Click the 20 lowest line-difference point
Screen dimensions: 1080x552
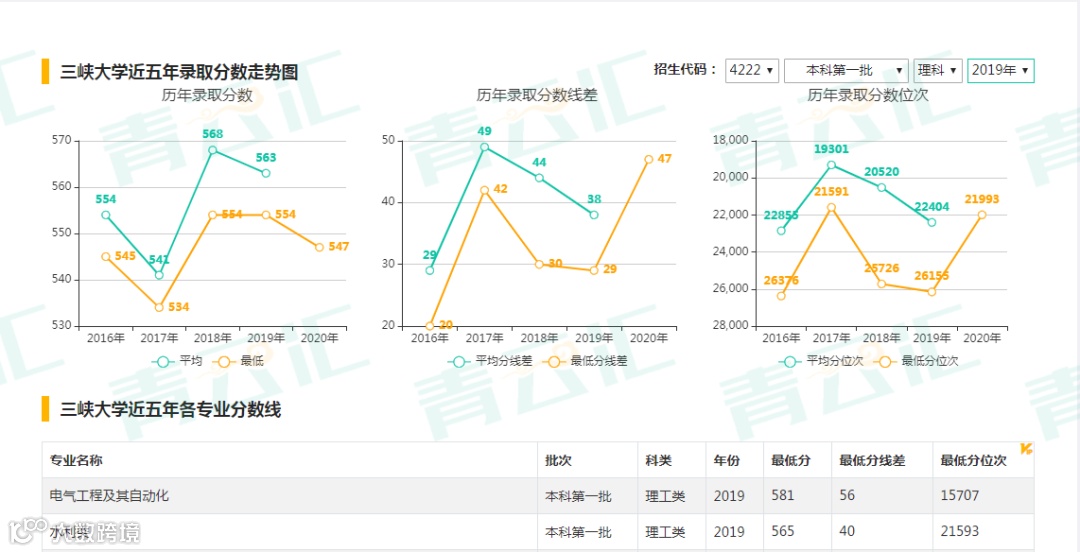[x=430, y=326]
